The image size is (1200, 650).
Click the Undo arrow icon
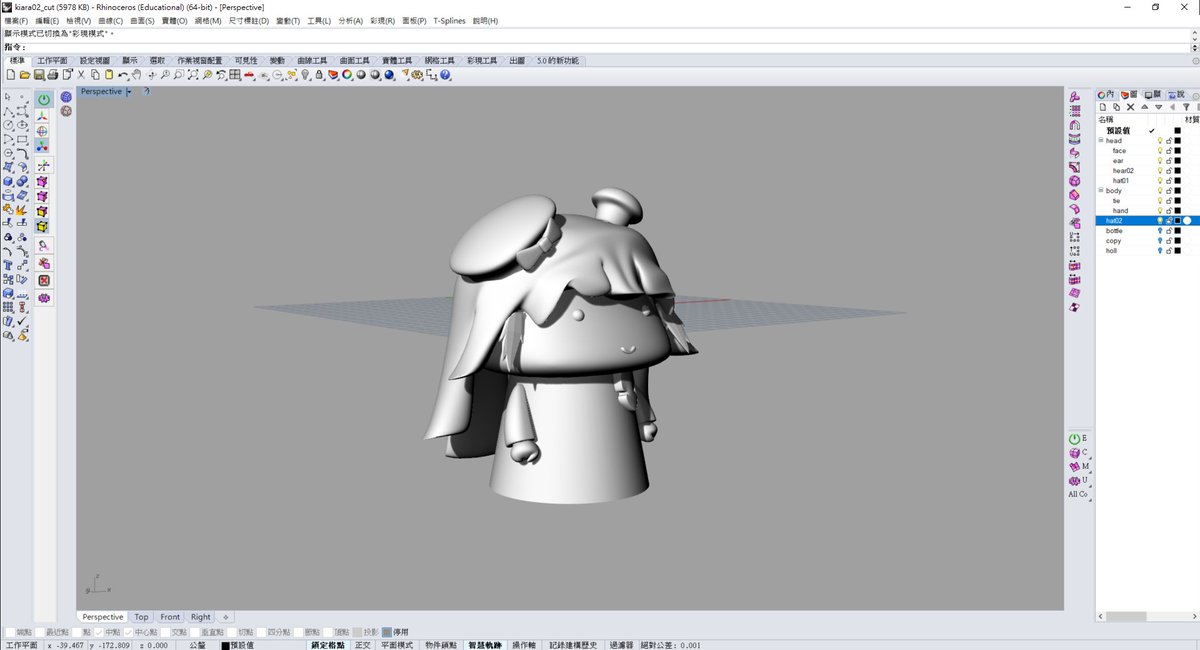point(123,74)
